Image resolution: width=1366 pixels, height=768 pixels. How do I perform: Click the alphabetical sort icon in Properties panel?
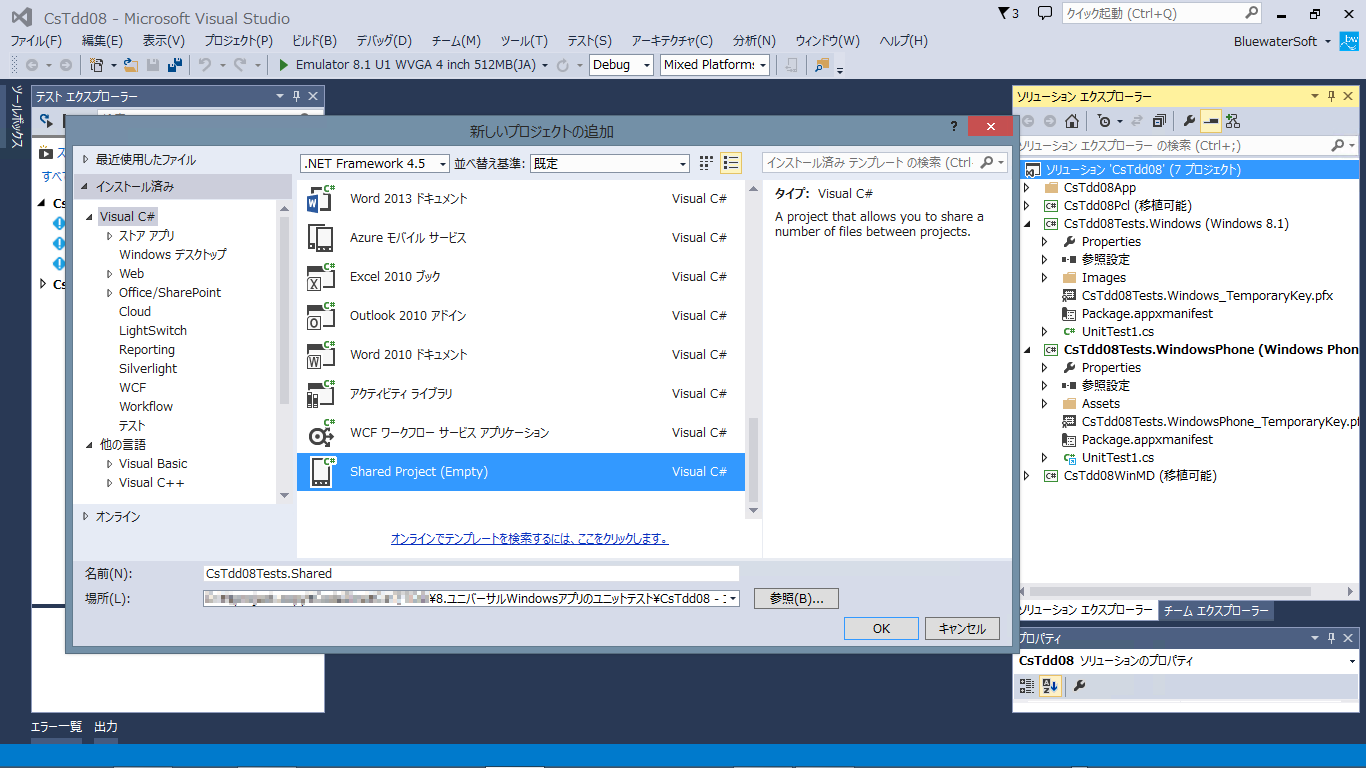1049,686
